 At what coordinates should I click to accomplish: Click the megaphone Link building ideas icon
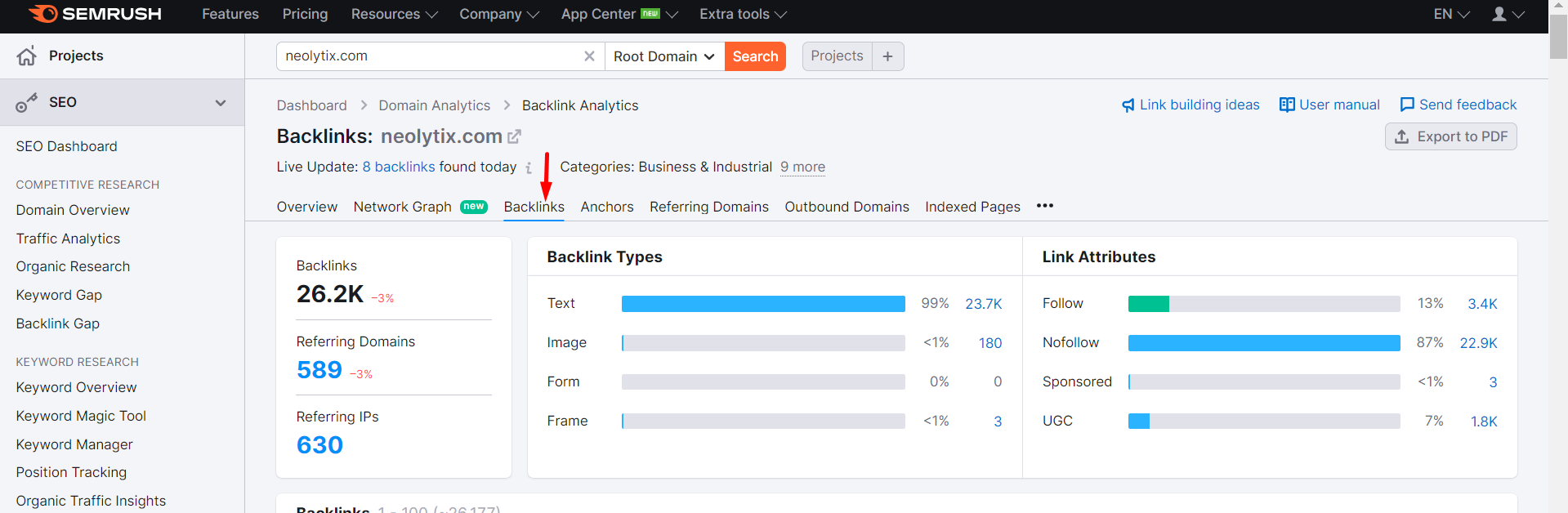pyautogui.click(x=1128, y=105)
